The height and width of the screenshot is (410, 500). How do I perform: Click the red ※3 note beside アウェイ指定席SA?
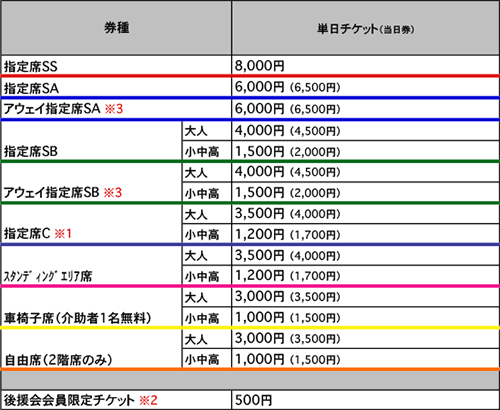point(114,109)
